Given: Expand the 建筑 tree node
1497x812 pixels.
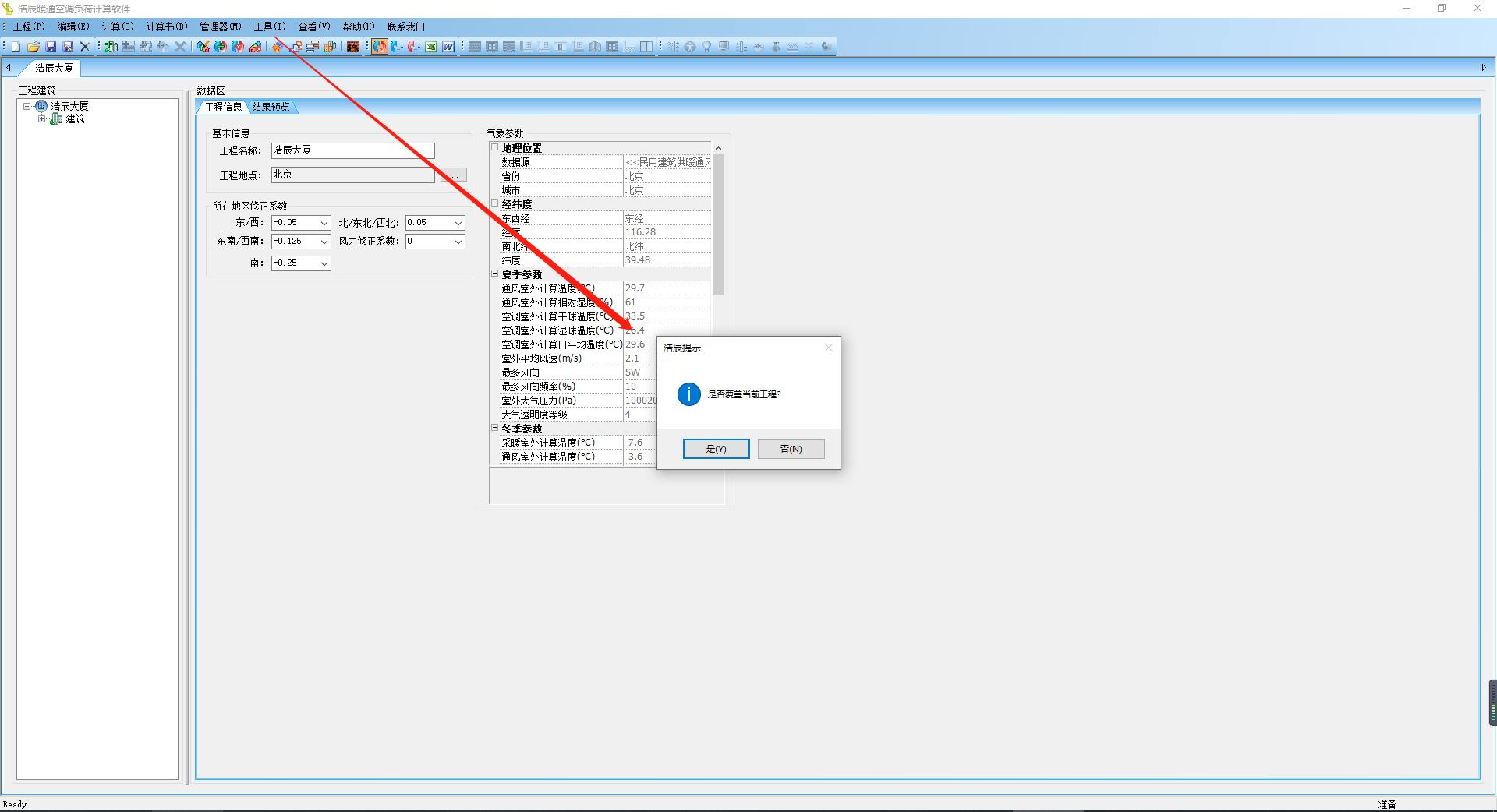Looking at the screenshot, I should point(42,119).
